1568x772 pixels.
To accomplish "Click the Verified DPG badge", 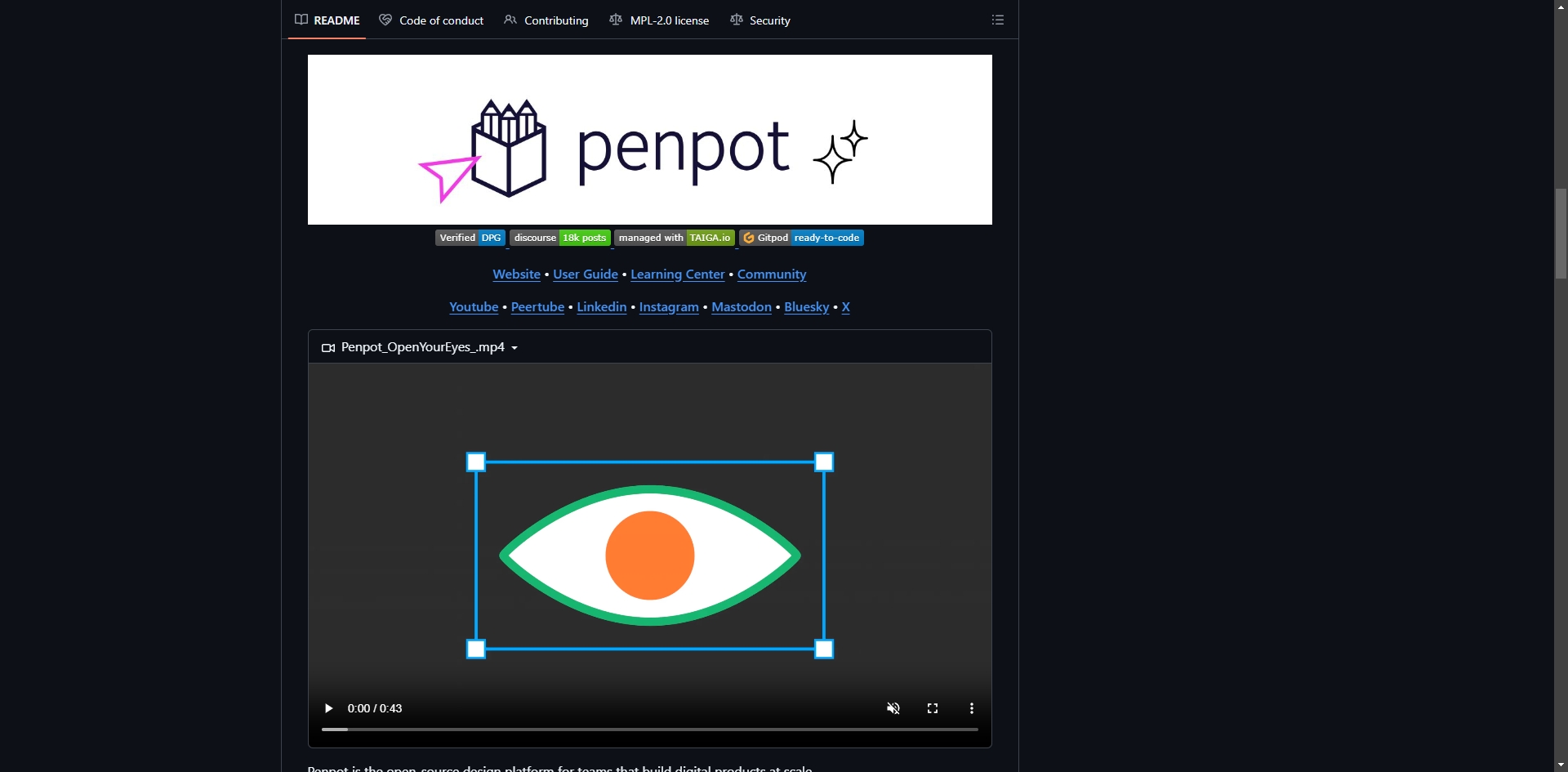I will (x=470, y=238).
